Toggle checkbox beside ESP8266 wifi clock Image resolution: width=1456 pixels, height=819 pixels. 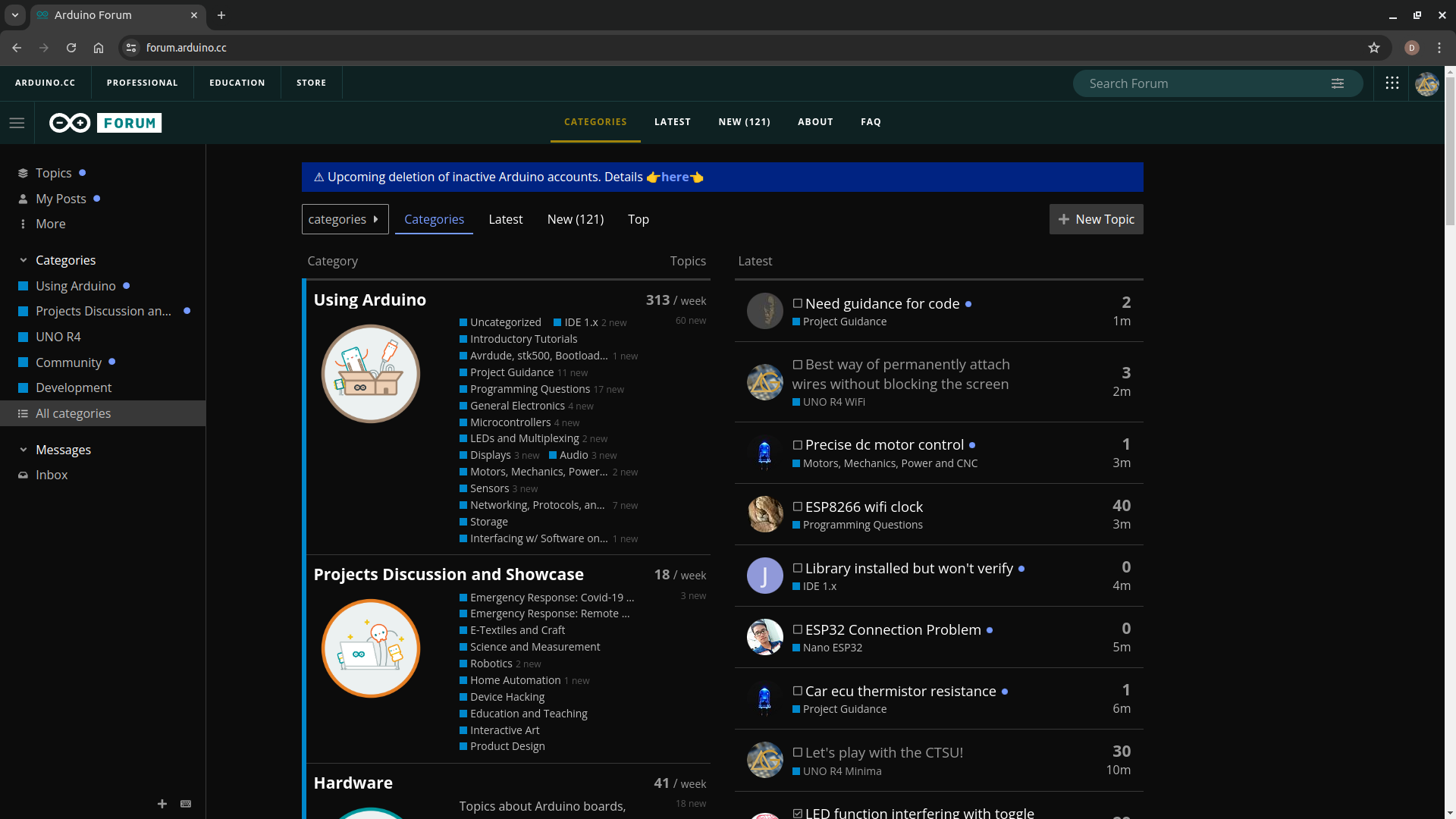[x=798, y=507]
